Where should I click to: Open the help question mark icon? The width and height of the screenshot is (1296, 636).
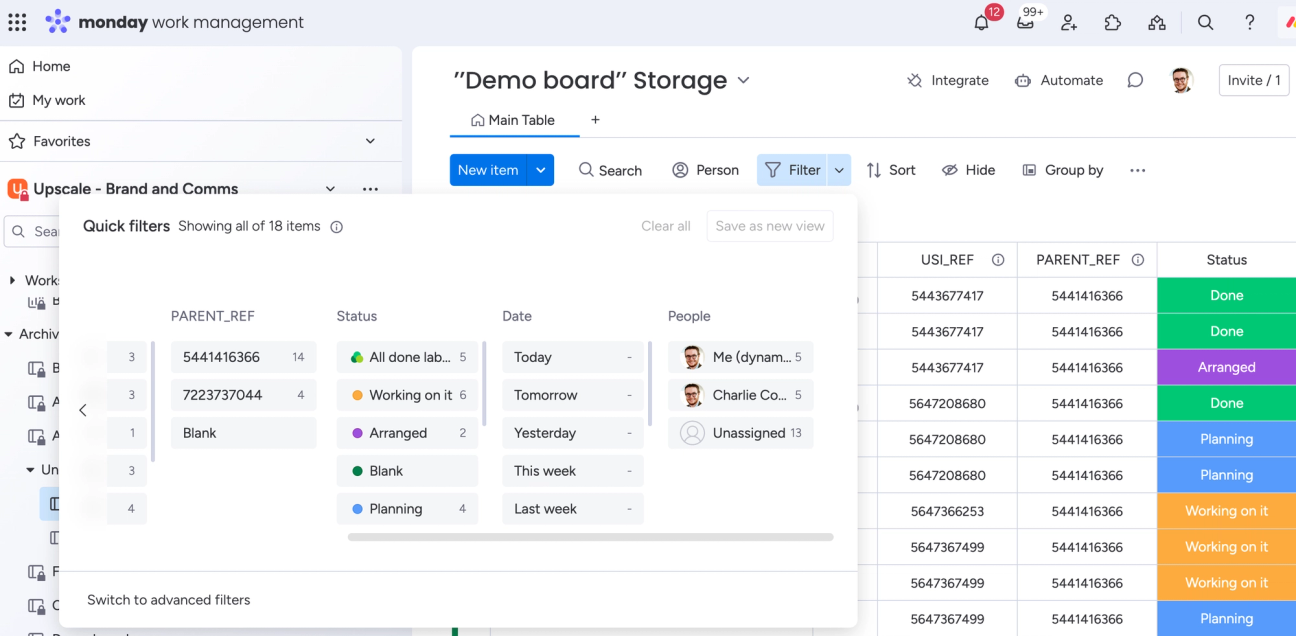(x=1249, y=22)
